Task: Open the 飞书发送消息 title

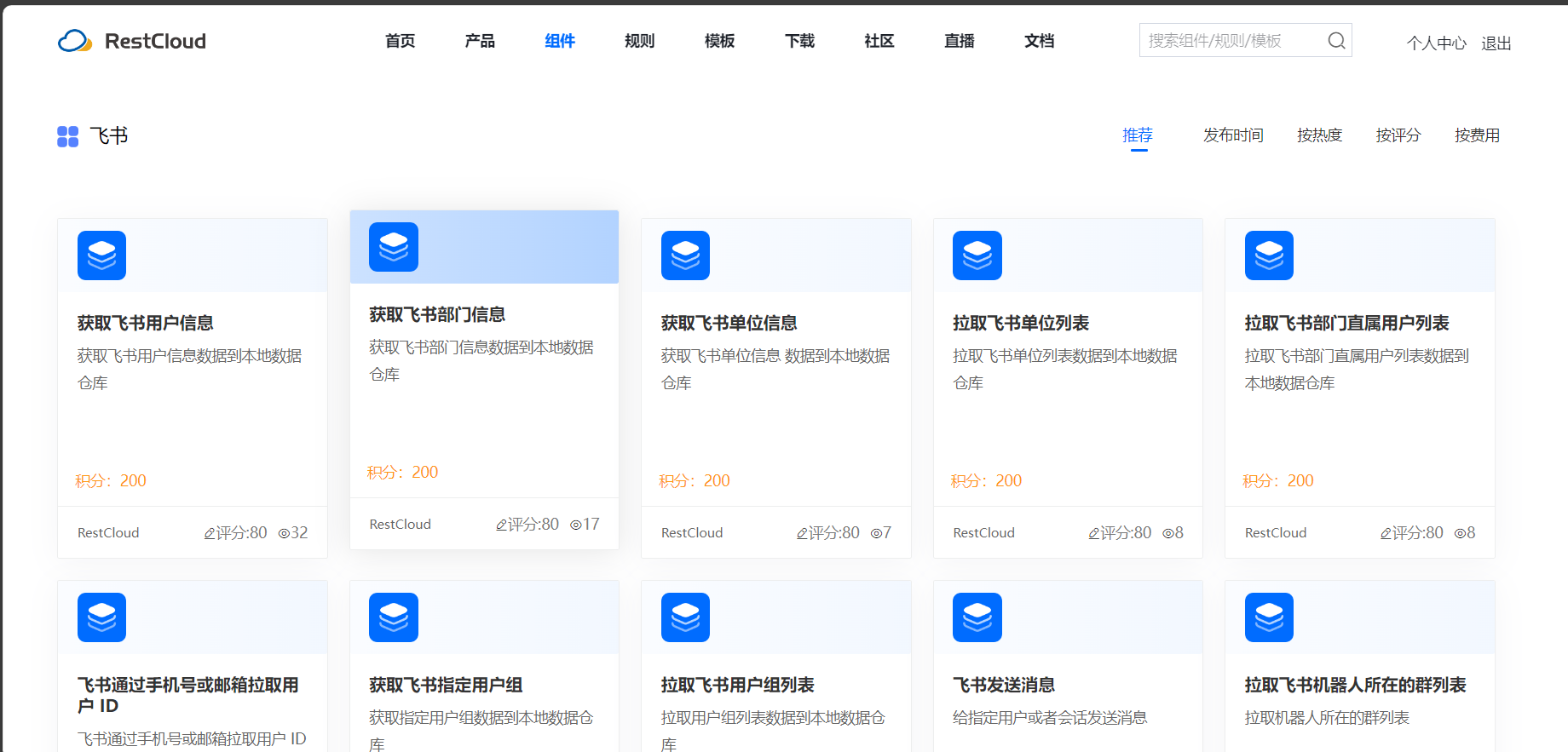Action: click(1004, 685)
